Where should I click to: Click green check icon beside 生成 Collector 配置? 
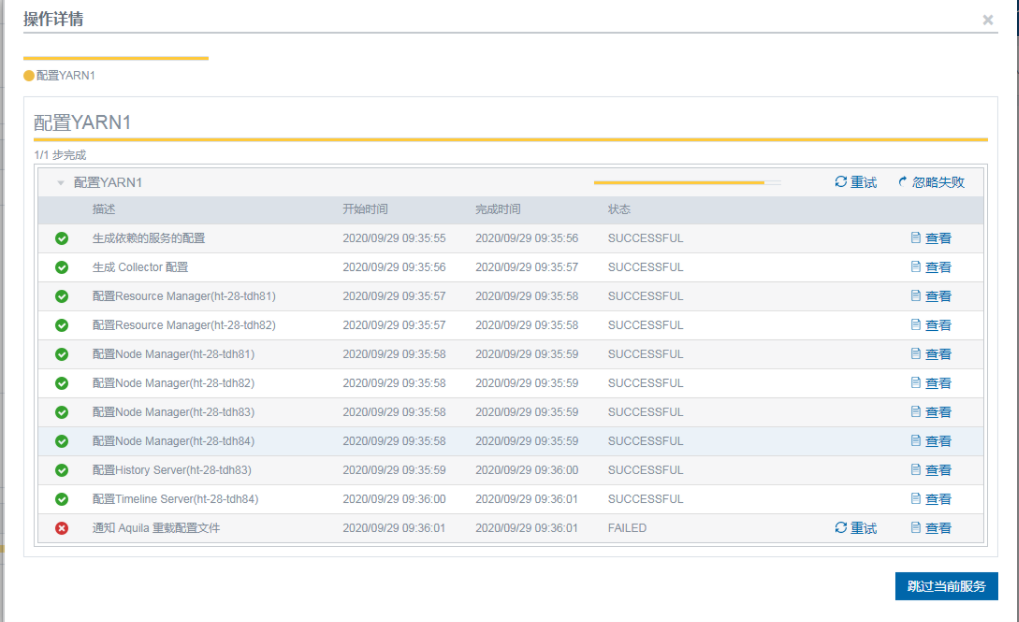(x=62, y=267)
